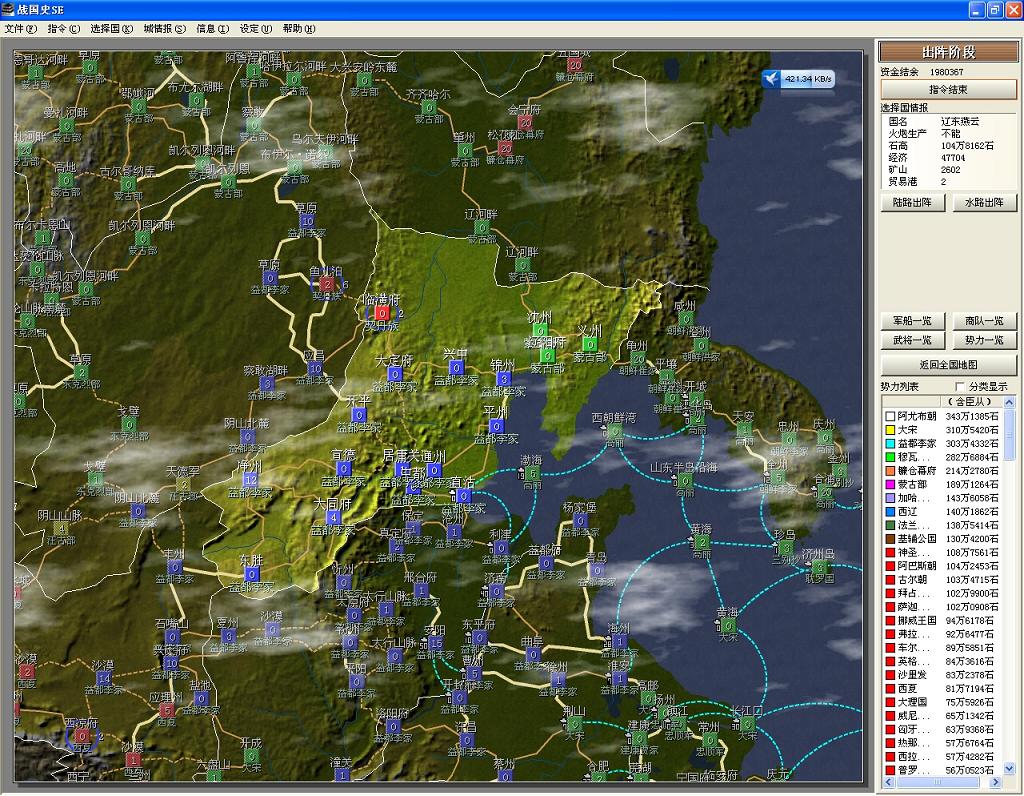
Task: Click the 锦州 city marker
Action: pos(503,379)
